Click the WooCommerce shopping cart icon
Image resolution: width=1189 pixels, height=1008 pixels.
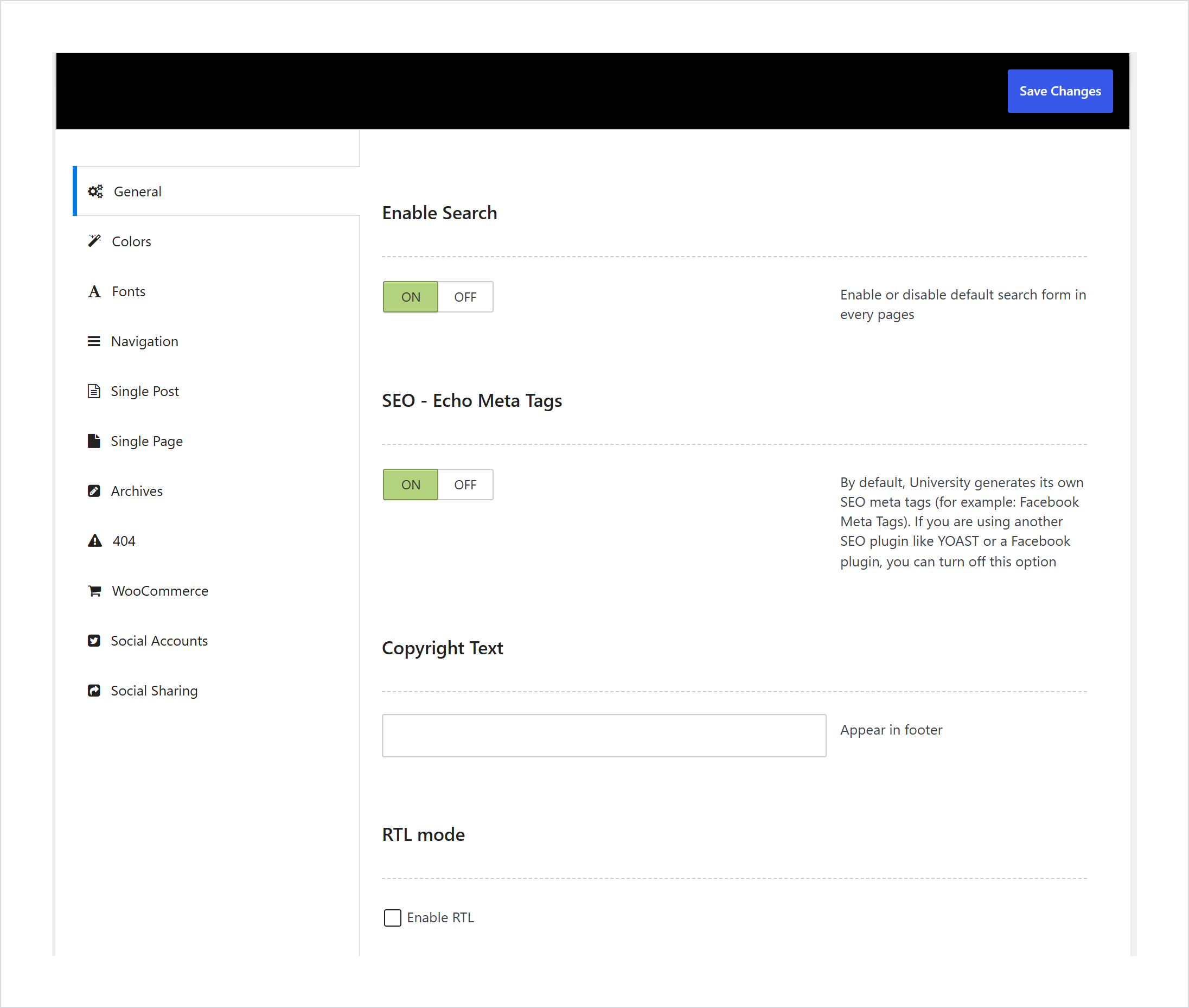click(94, 591)
